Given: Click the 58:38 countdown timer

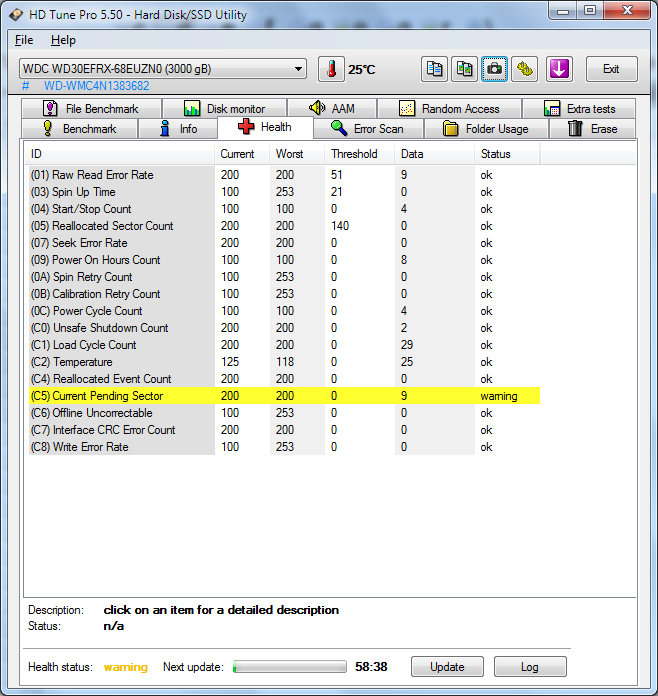Looking at the screenshot, I should [x=371, y=667].
